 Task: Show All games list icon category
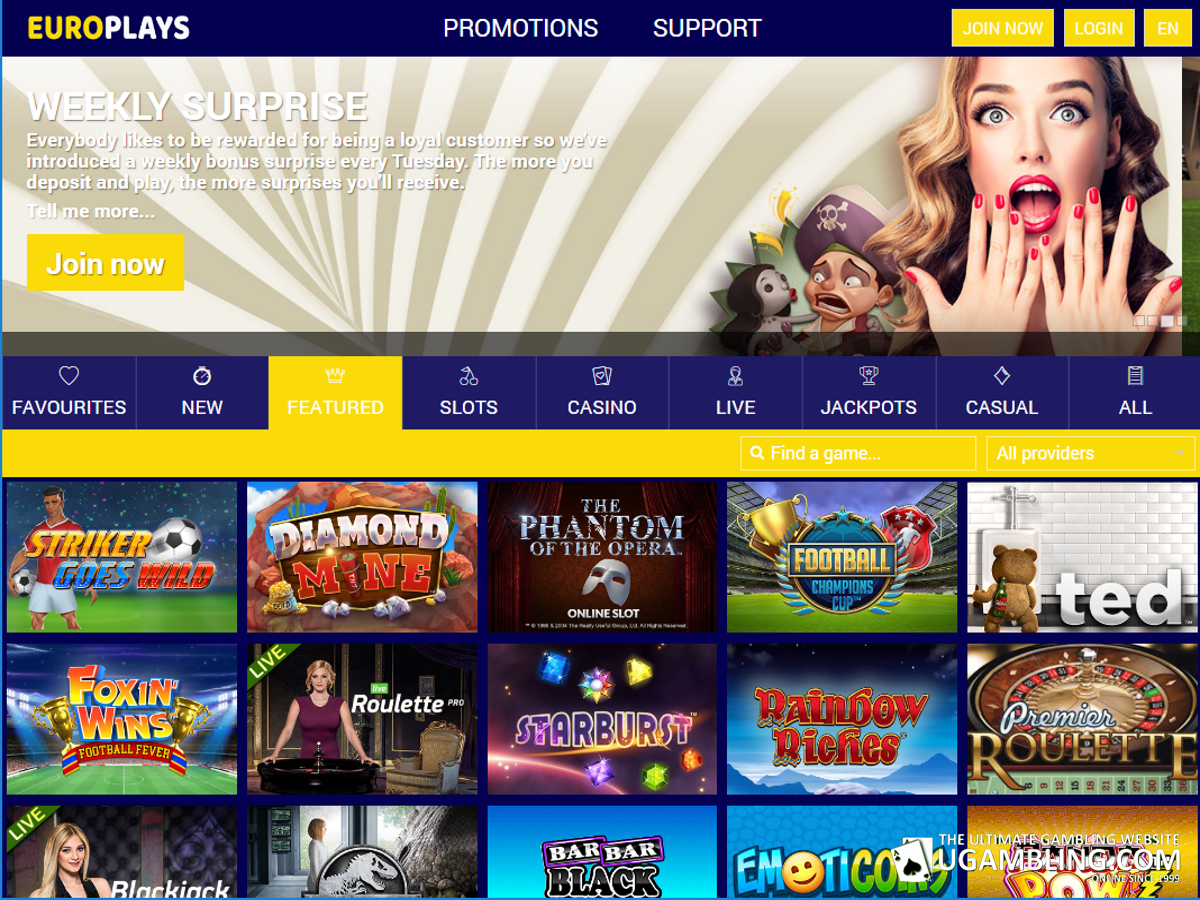pos(1135,392)
